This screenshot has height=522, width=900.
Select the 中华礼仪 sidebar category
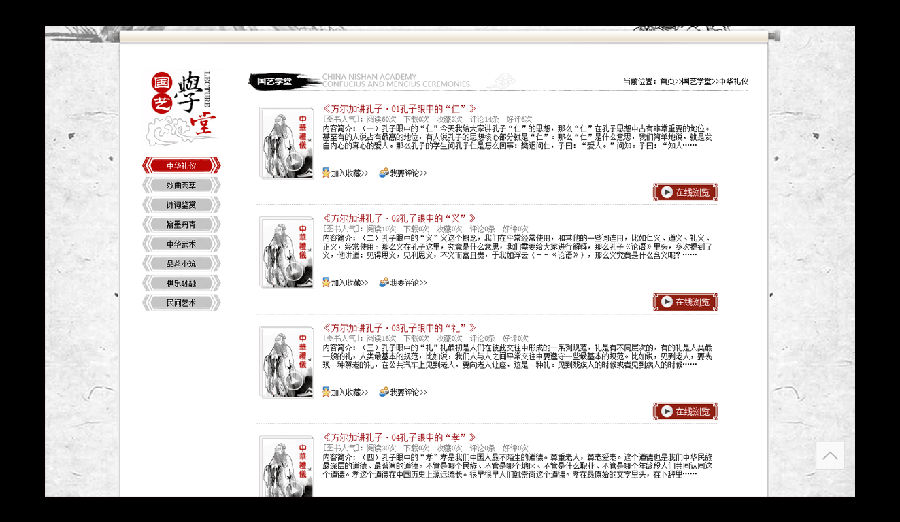[181, 165]
